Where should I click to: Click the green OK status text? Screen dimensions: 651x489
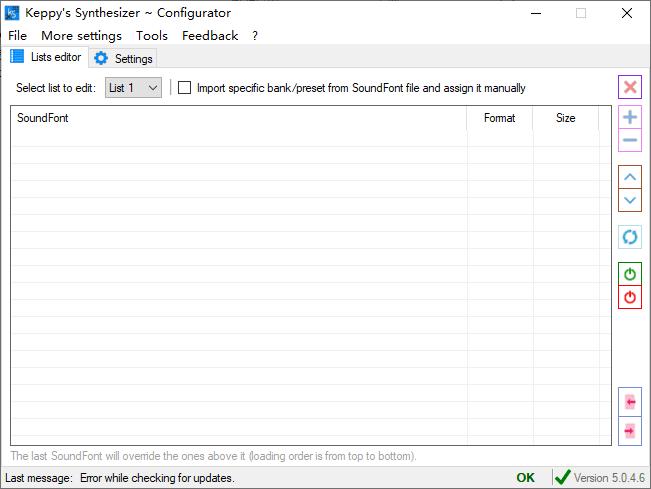tap(526, 478)
